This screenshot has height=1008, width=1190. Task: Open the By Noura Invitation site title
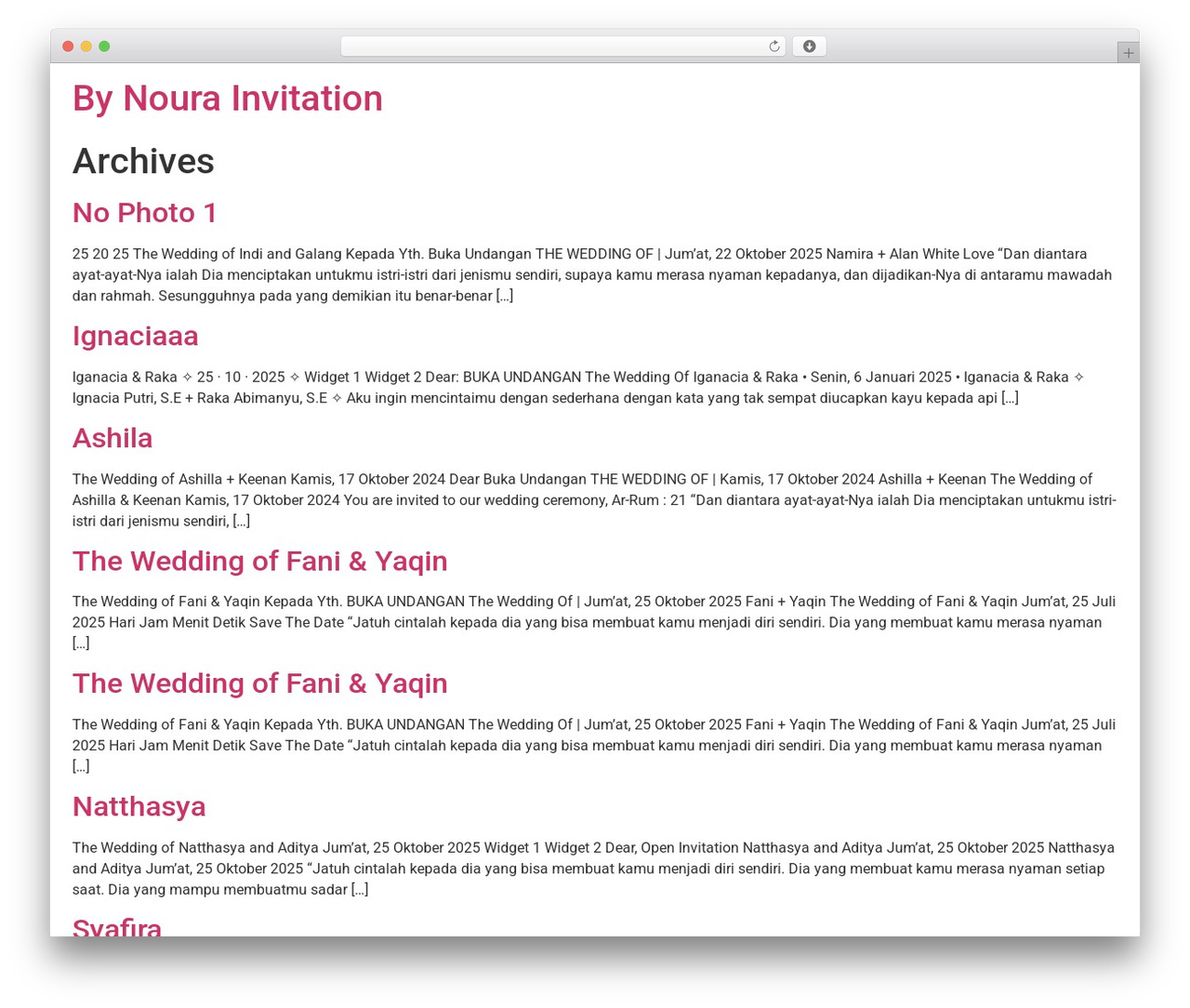pyautogui.click(x=228, y=99)
